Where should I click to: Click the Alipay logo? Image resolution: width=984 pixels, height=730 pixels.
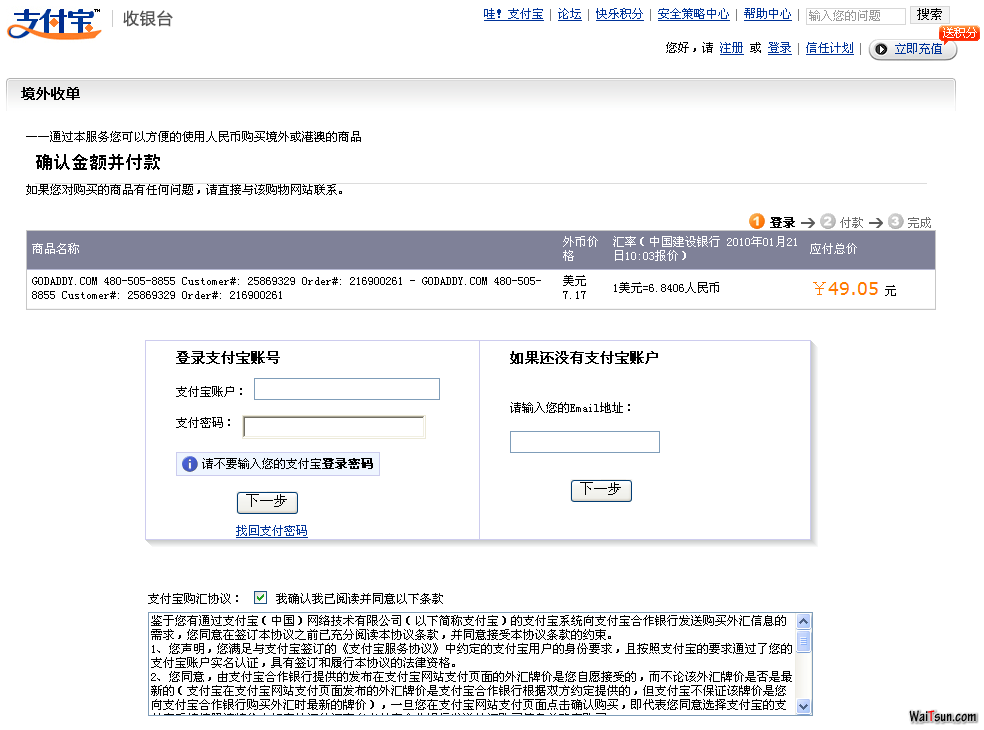[x=55, y=22]
